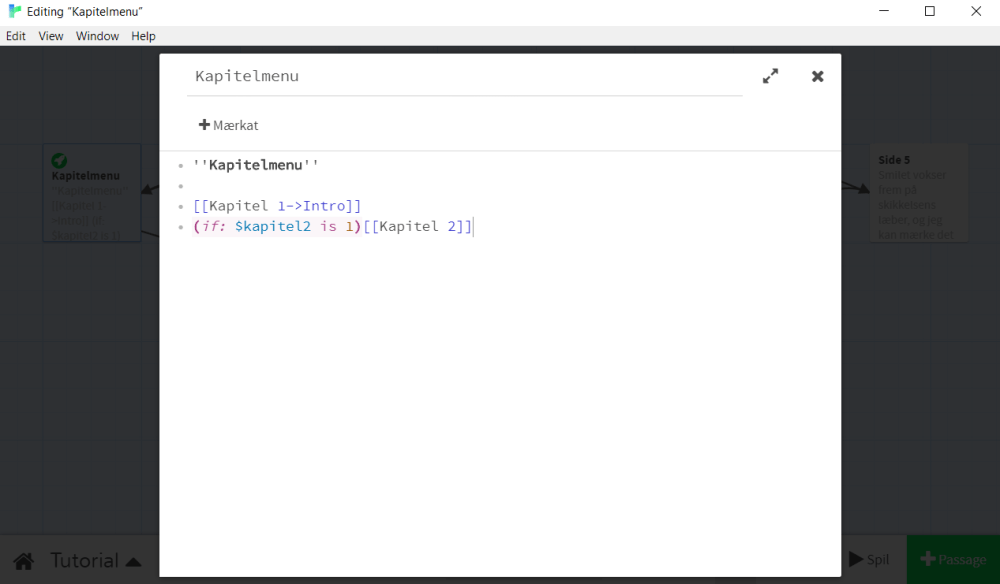Click the fullscreen expand arrows in the editor
This screenshot has height=584, width=1000.
770,75
